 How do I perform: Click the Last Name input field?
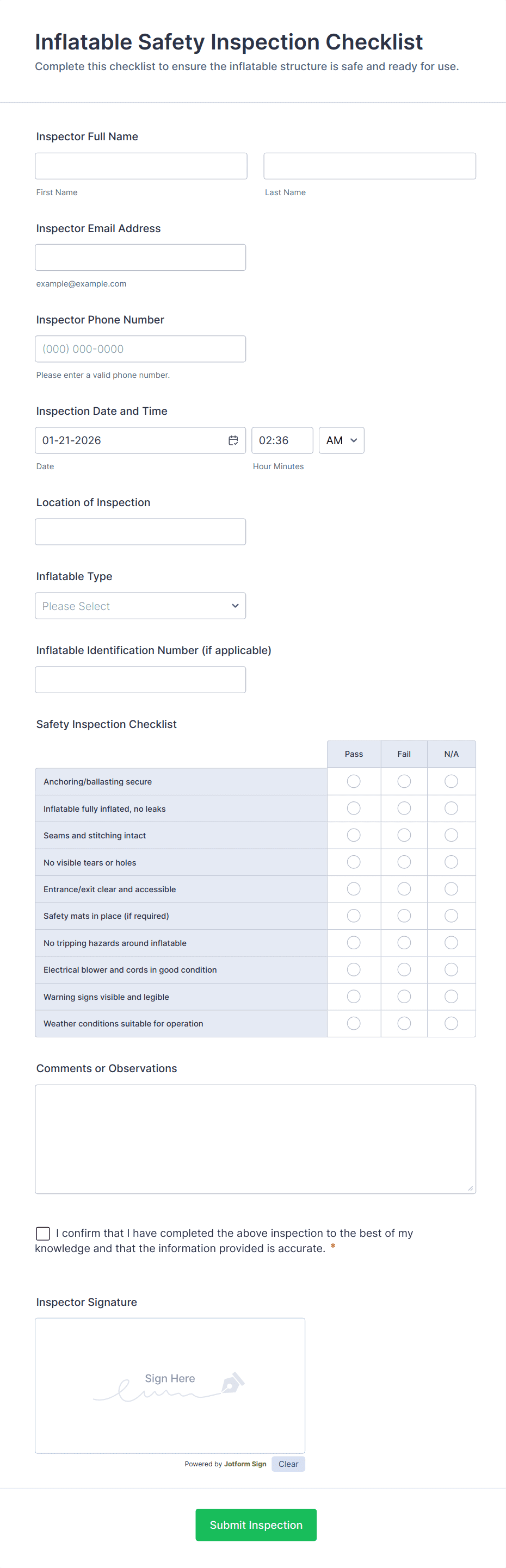tap(369, 166)
